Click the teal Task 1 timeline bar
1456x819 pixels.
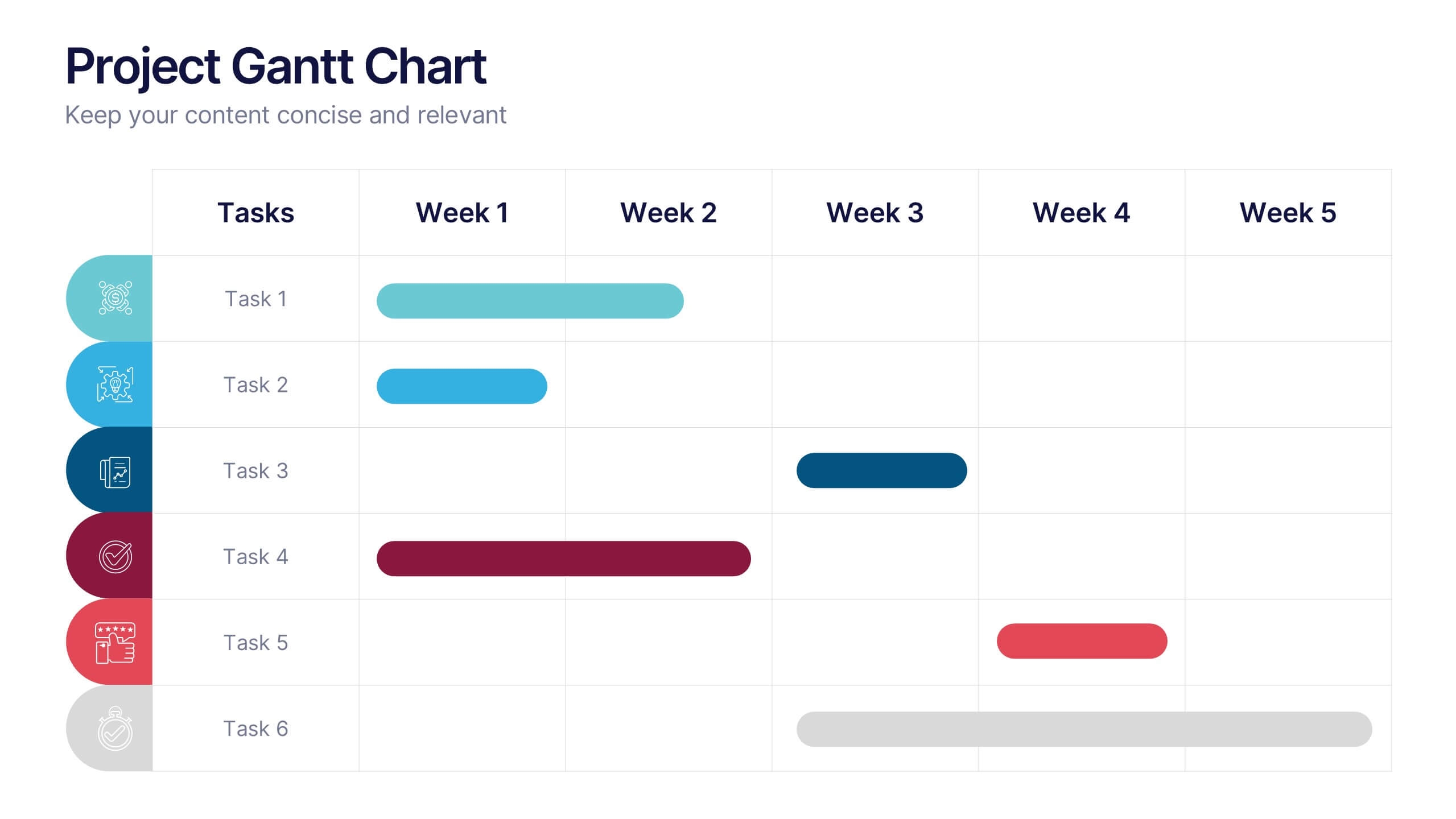(x=530, y=301)
